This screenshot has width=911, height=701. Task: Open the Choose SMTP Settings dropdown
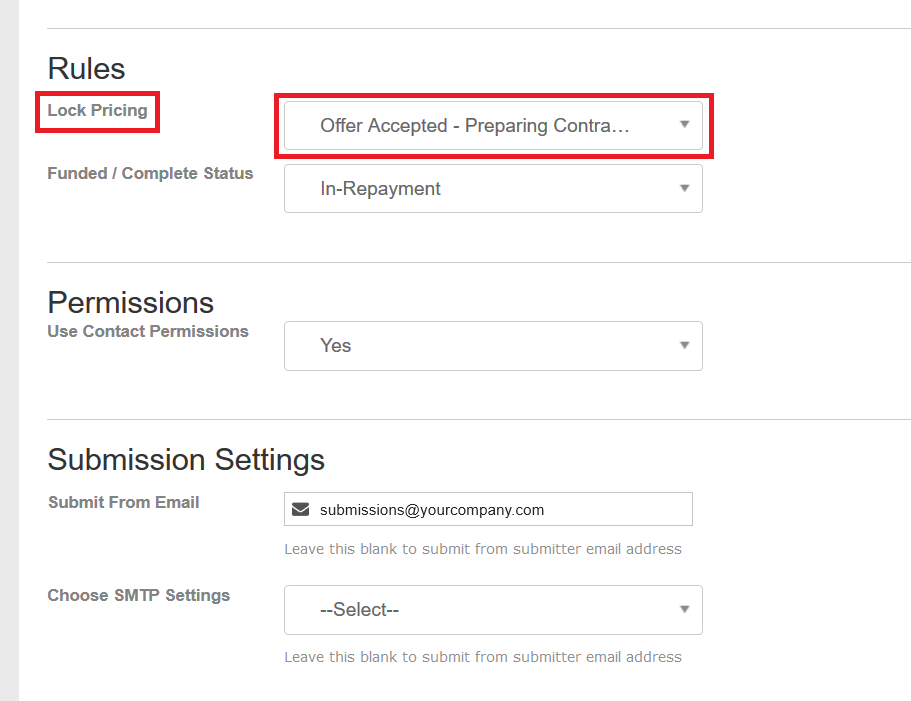(493, 610)
